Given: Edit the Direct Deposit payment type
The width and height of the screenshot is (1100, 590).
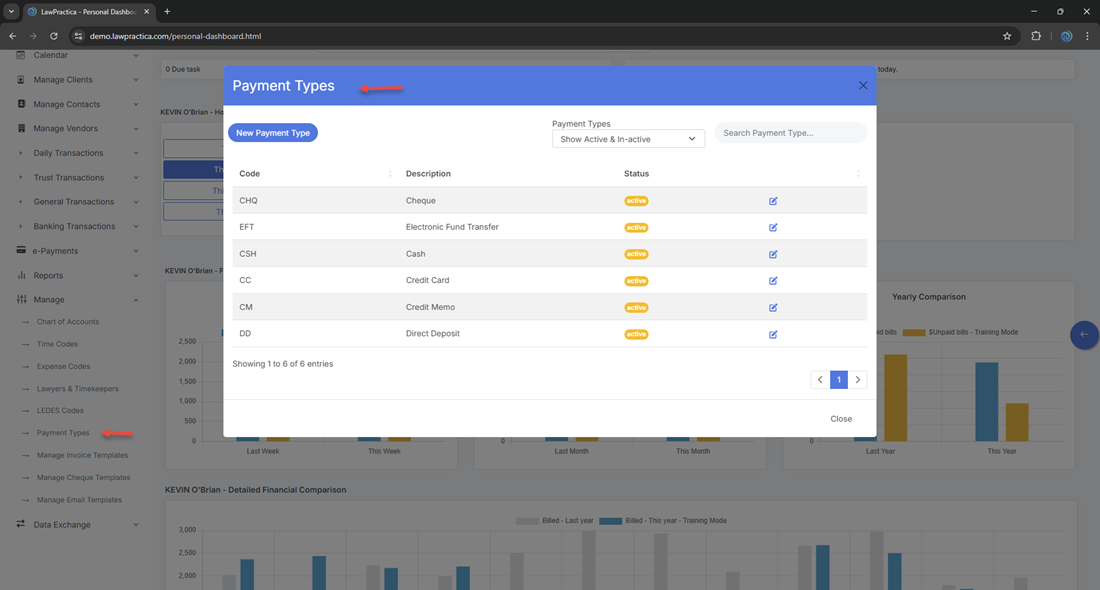Looking at the screenshot, I should click(x=773, y=334).
